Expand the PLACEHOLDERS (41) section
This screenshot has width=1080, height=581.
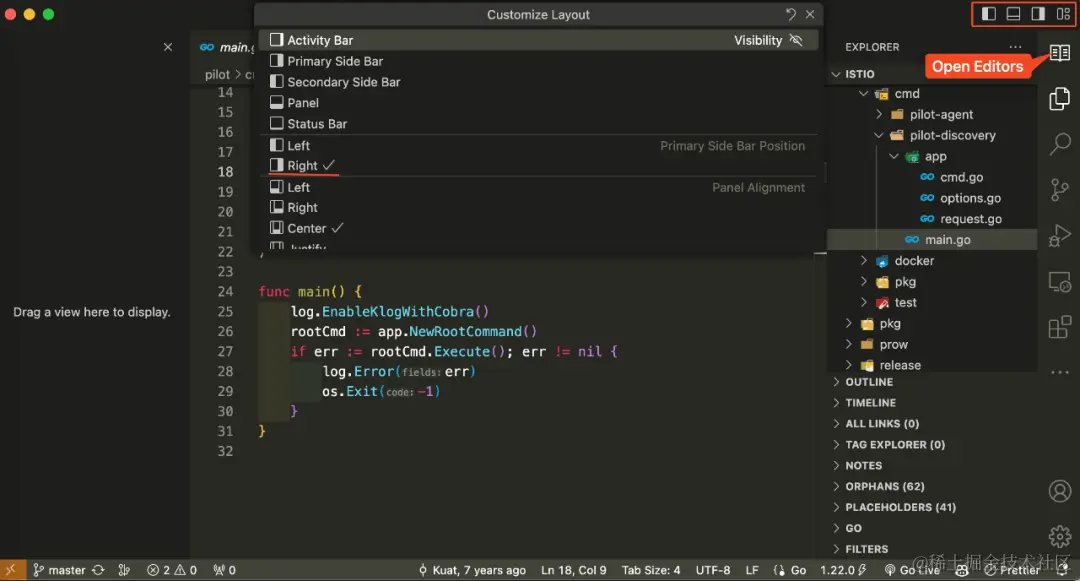932,507
